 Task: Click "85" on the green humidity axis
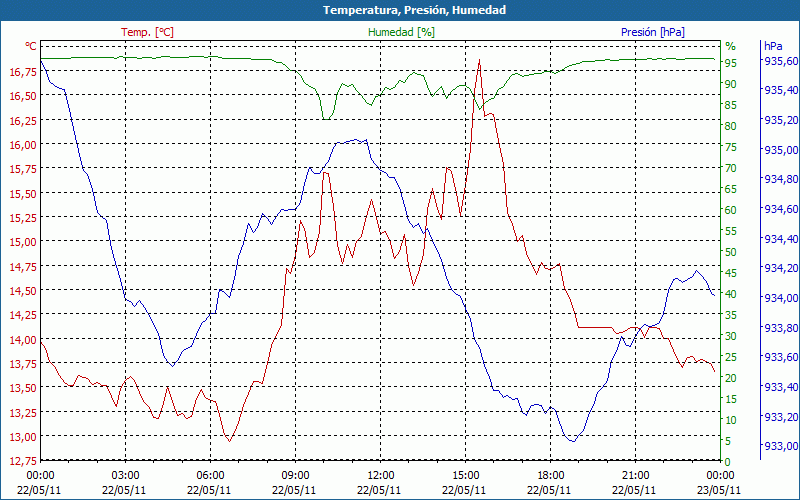(731, 105)
